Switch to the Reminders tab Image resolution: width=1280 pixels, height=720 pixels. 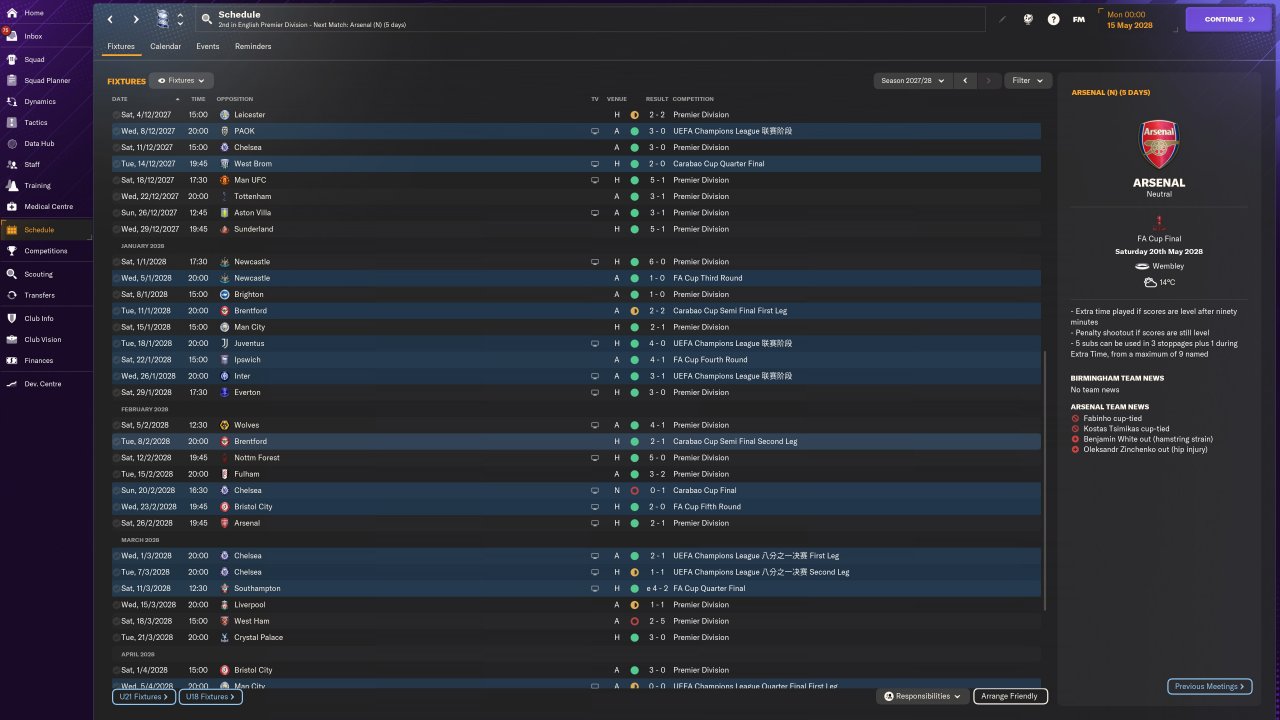coord(253,46)
